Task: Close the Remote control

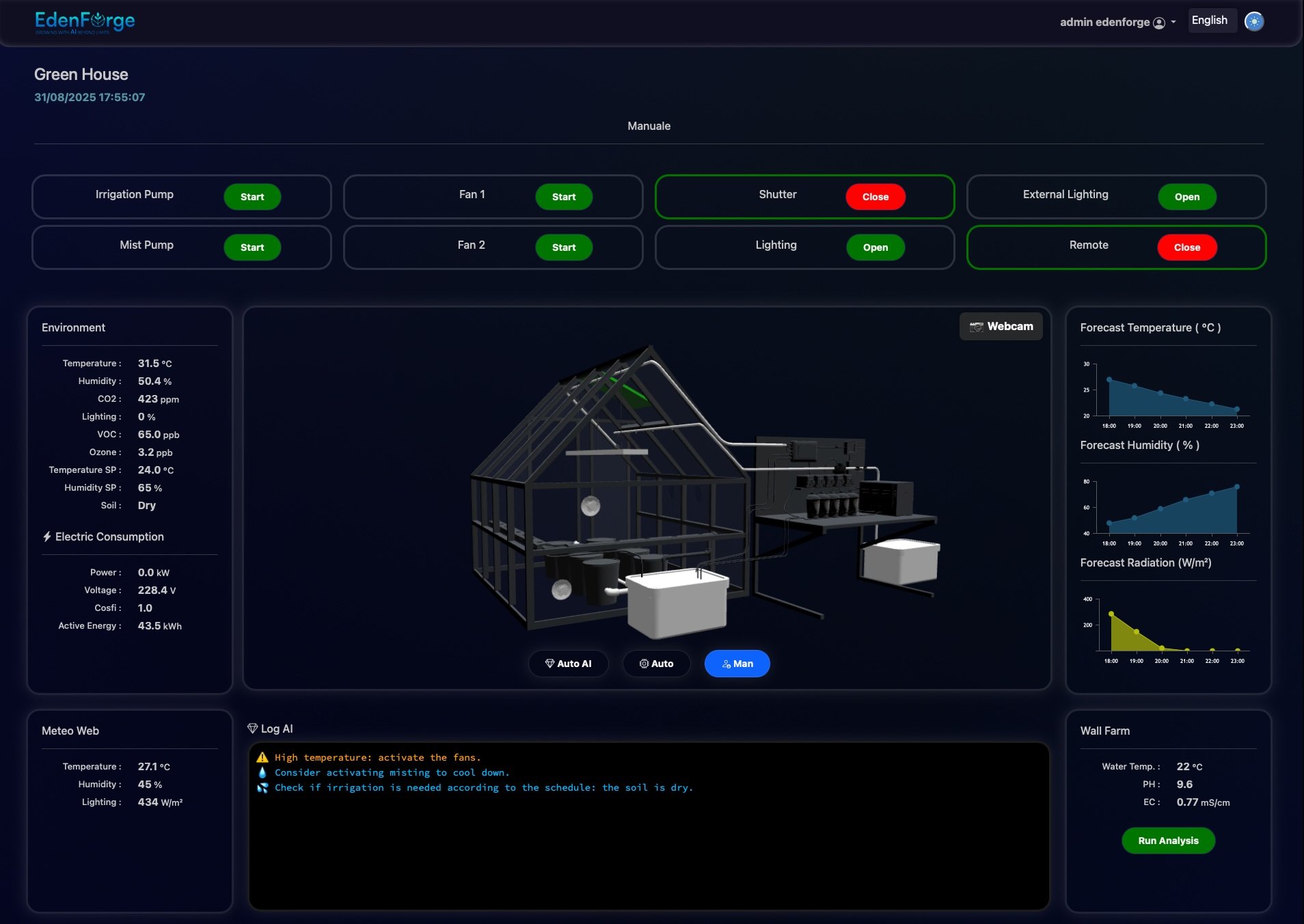Action: tap(1186, 247)
